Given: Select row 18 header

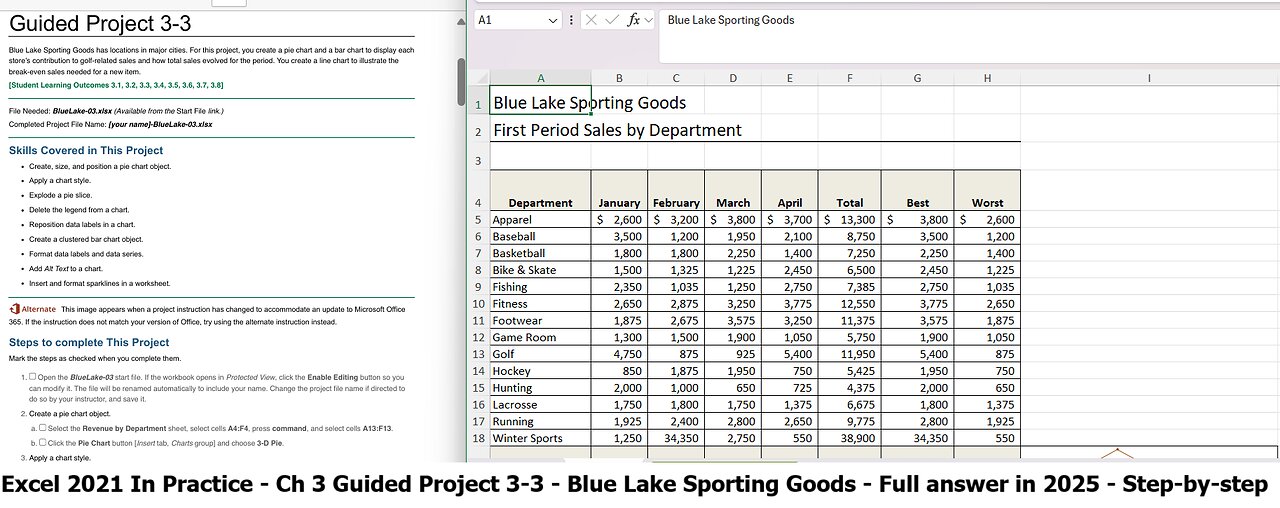Looking at the screenshot, I should click(479, 438).
